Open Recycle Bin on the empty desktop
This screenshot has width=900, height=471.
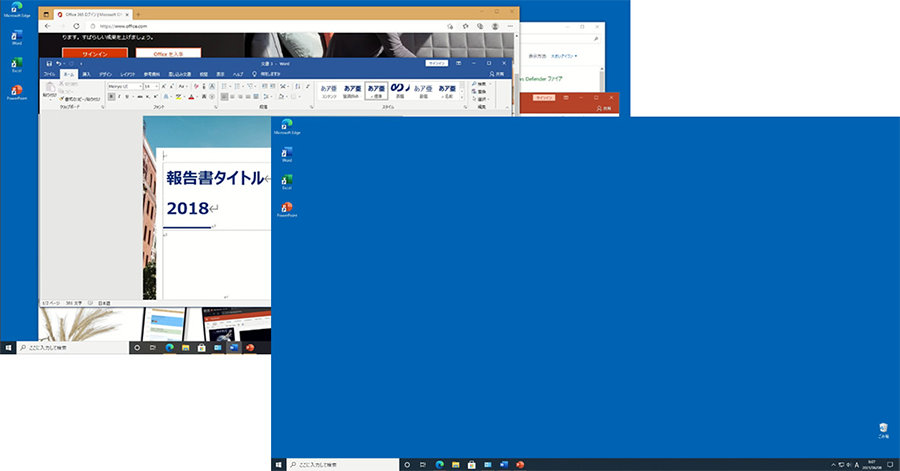883,430
